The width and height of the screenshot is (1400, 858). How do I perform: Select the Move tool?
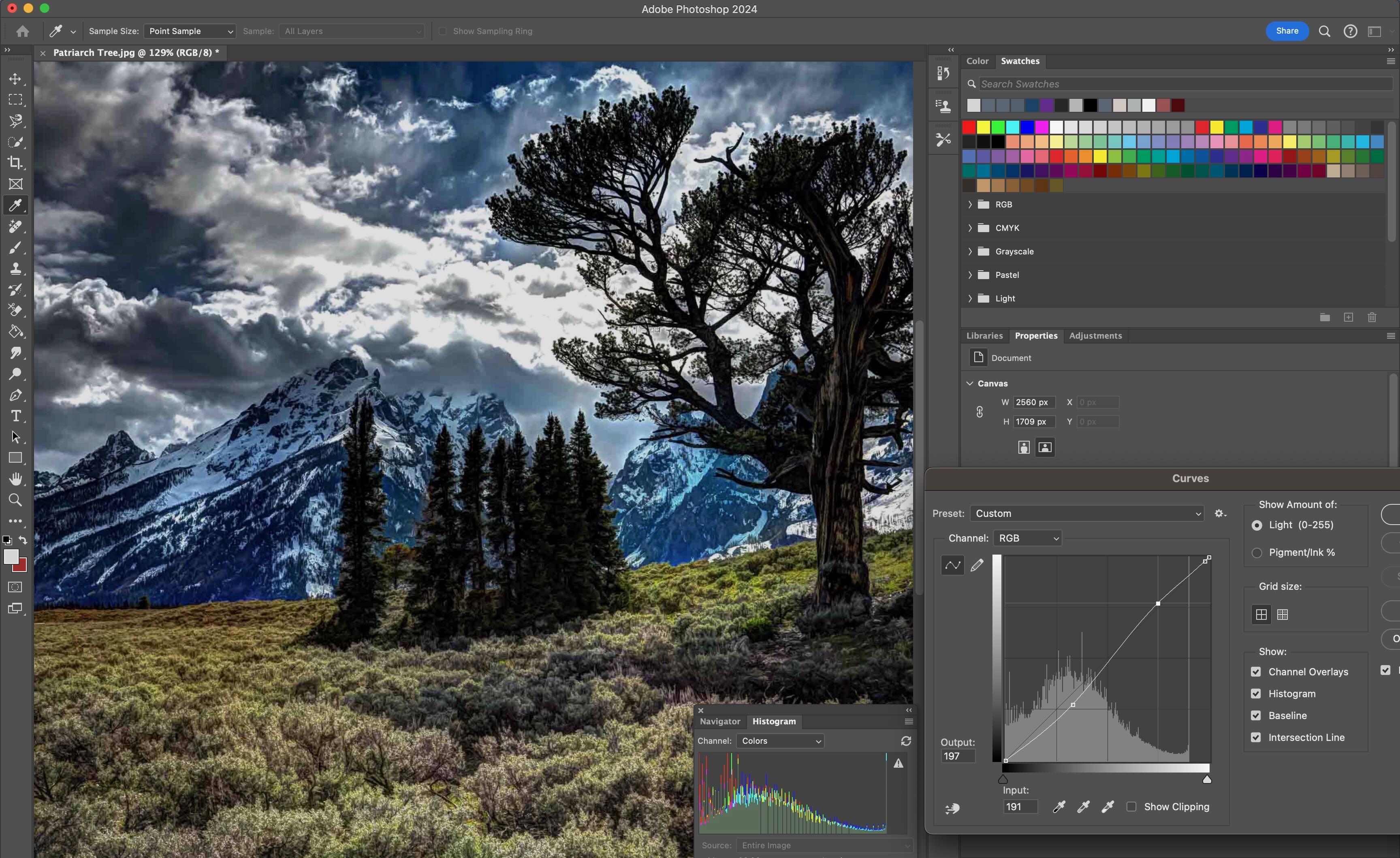[15, 79]
